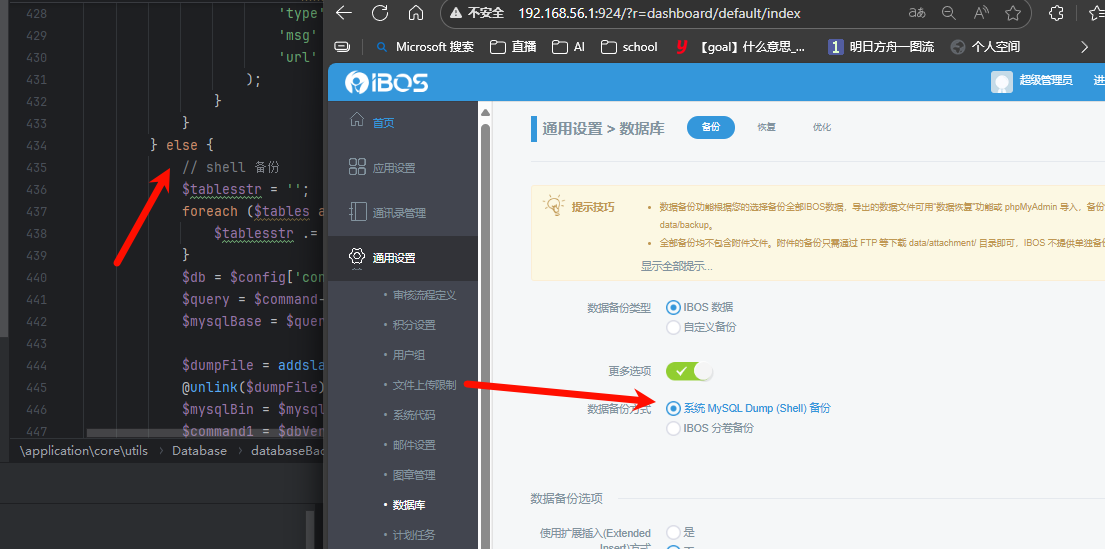Open the browser extensions puzzle icon
The height and width of the screenshot is (549, 1105).
tap(1056, 13)
